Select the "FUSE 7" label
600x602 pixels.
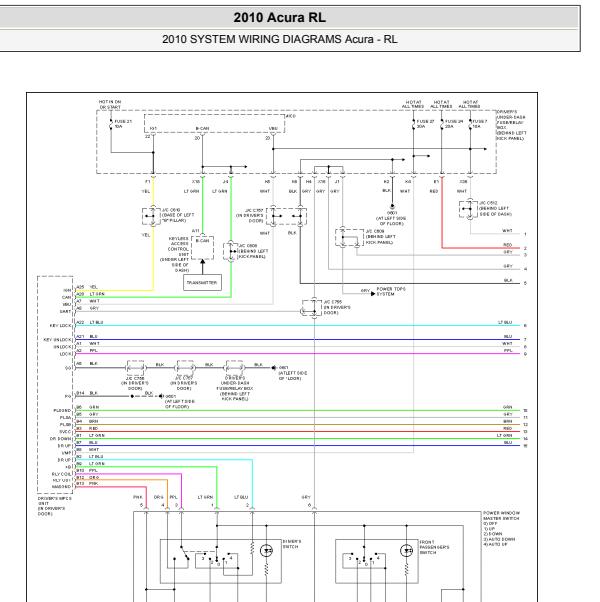coord(479,124)
